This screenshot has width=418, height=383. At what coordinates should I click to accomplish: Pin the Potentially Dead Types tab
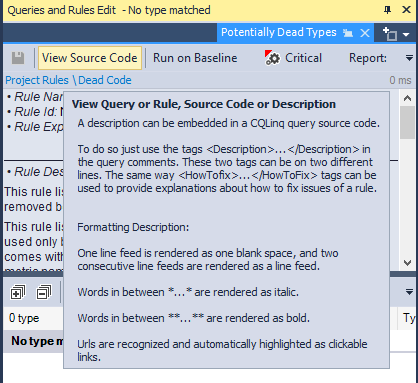click(x=348, y=33)
